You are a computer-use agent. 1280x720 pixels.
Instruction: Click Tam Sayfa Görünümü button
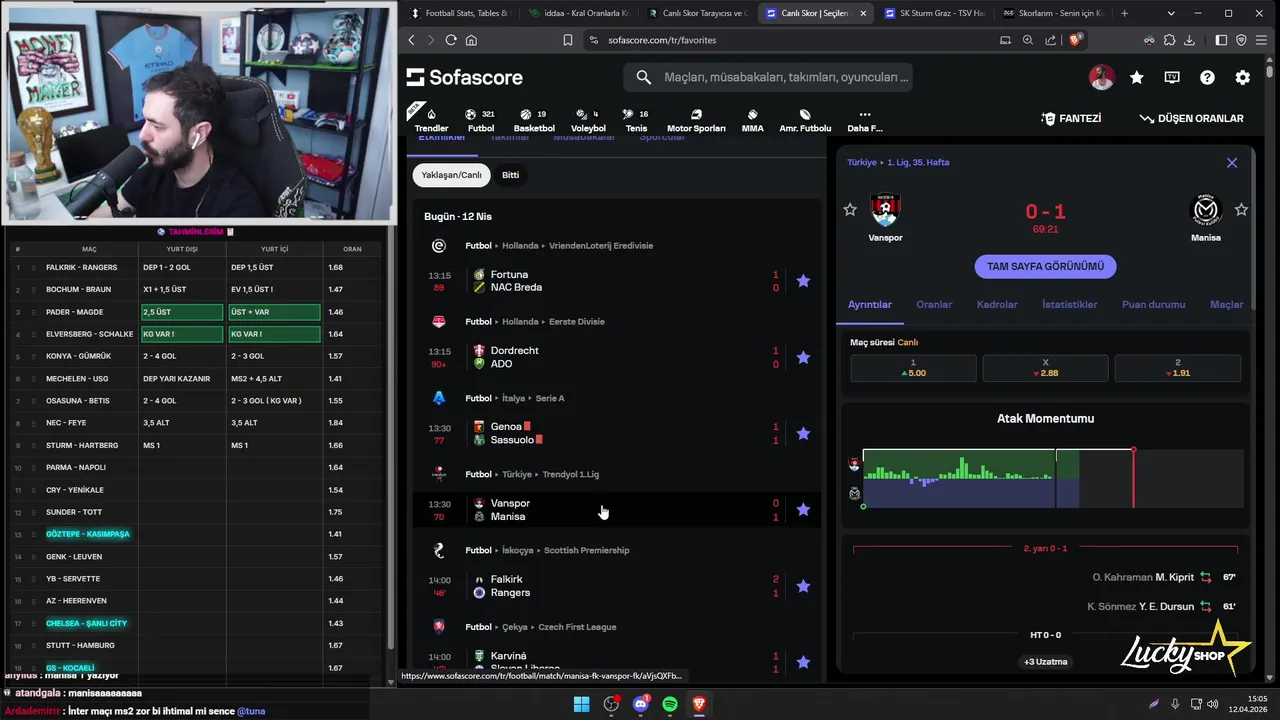pos(1045,267)
